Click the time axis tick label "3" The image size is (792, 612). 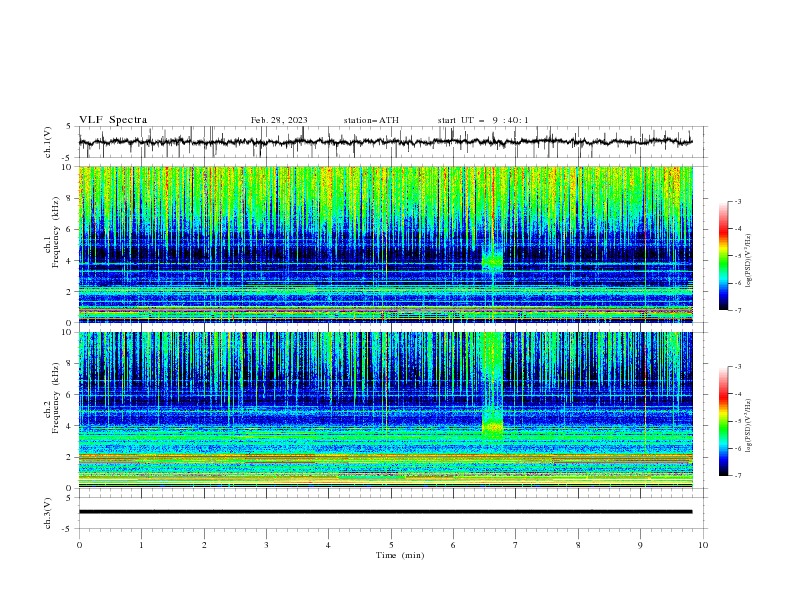point(266,545)
